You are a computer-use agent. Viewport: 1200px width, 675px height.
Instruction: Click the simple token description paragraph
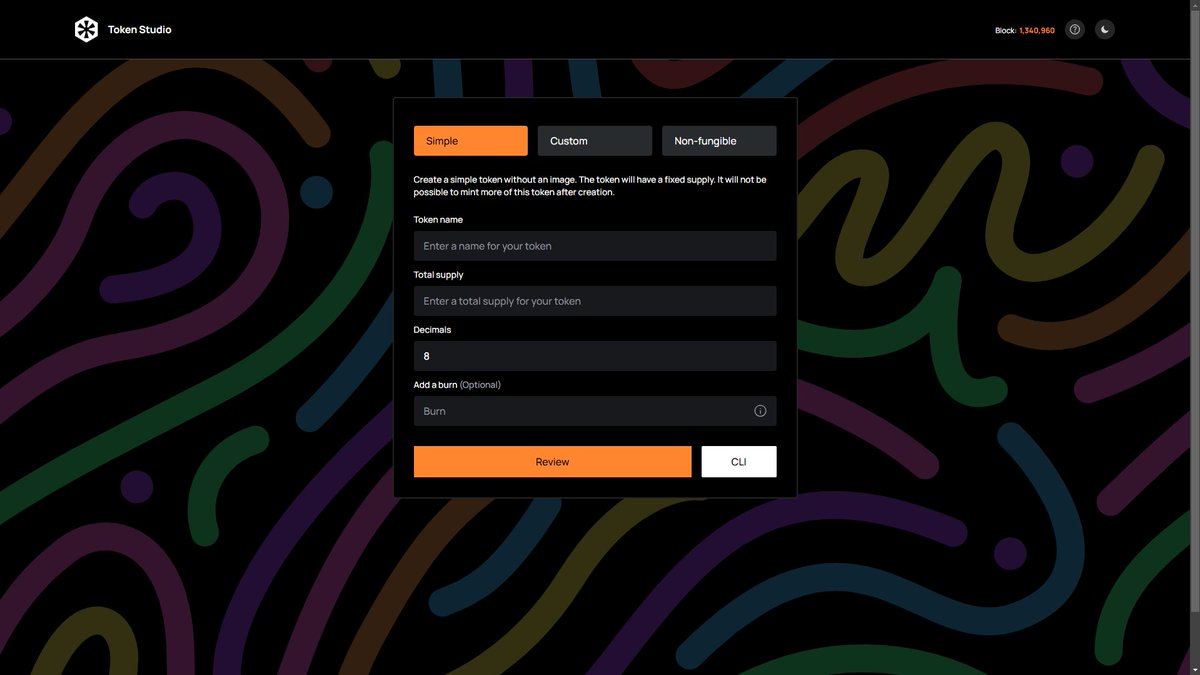coord(590,186)
